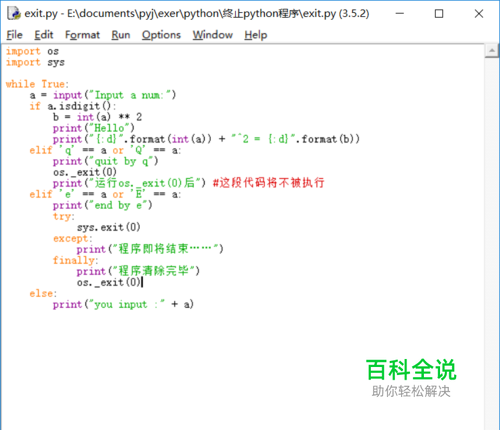Viewport: 500px width, 430px height.
Task: Click the 'finally:' line
Action: tap(76, 260)
